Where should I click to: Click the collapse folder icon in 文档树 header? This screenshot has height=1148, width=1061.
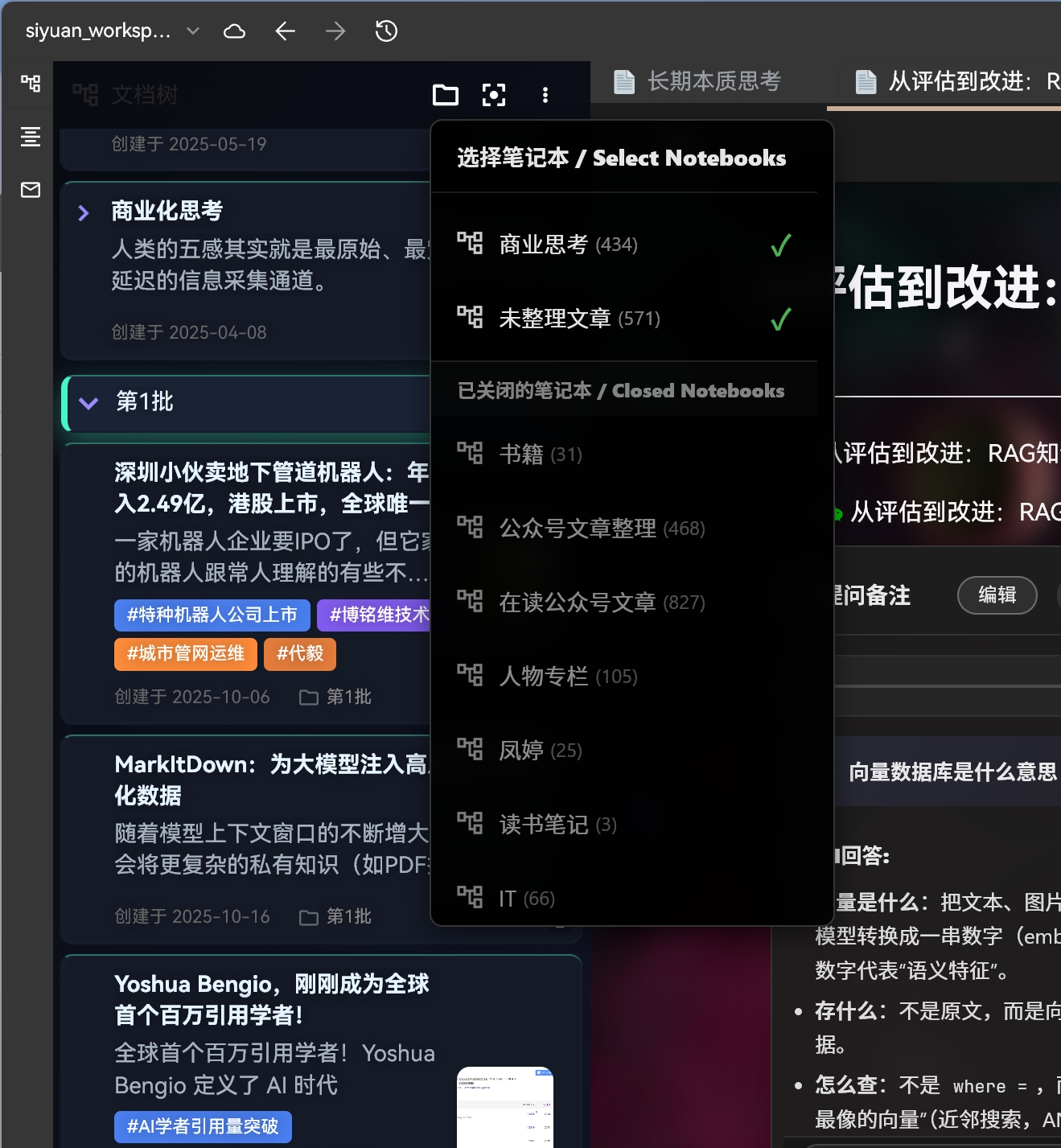tap(446, 94)
